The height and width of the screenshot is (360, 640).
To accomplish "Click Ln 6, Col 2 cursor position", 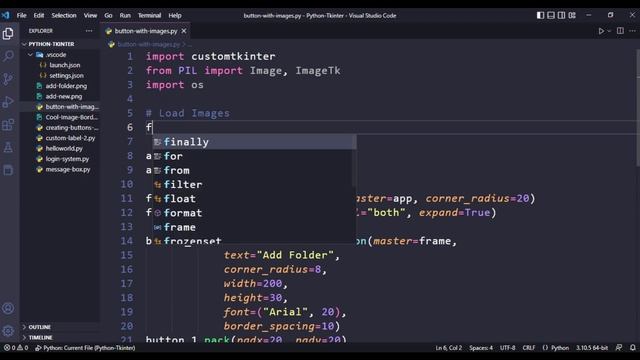I will [x=448, y=348].
